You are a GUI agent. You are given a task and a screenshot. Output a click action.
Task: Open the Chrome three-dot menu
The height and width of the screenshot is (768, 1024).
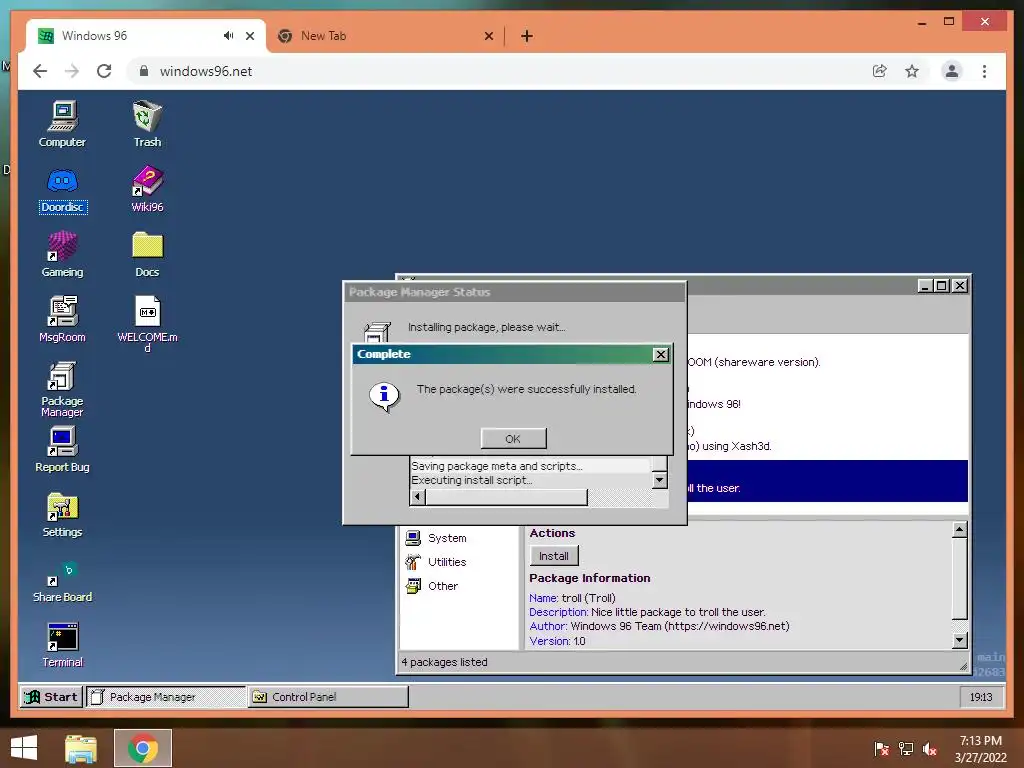[x=984, y=71]
